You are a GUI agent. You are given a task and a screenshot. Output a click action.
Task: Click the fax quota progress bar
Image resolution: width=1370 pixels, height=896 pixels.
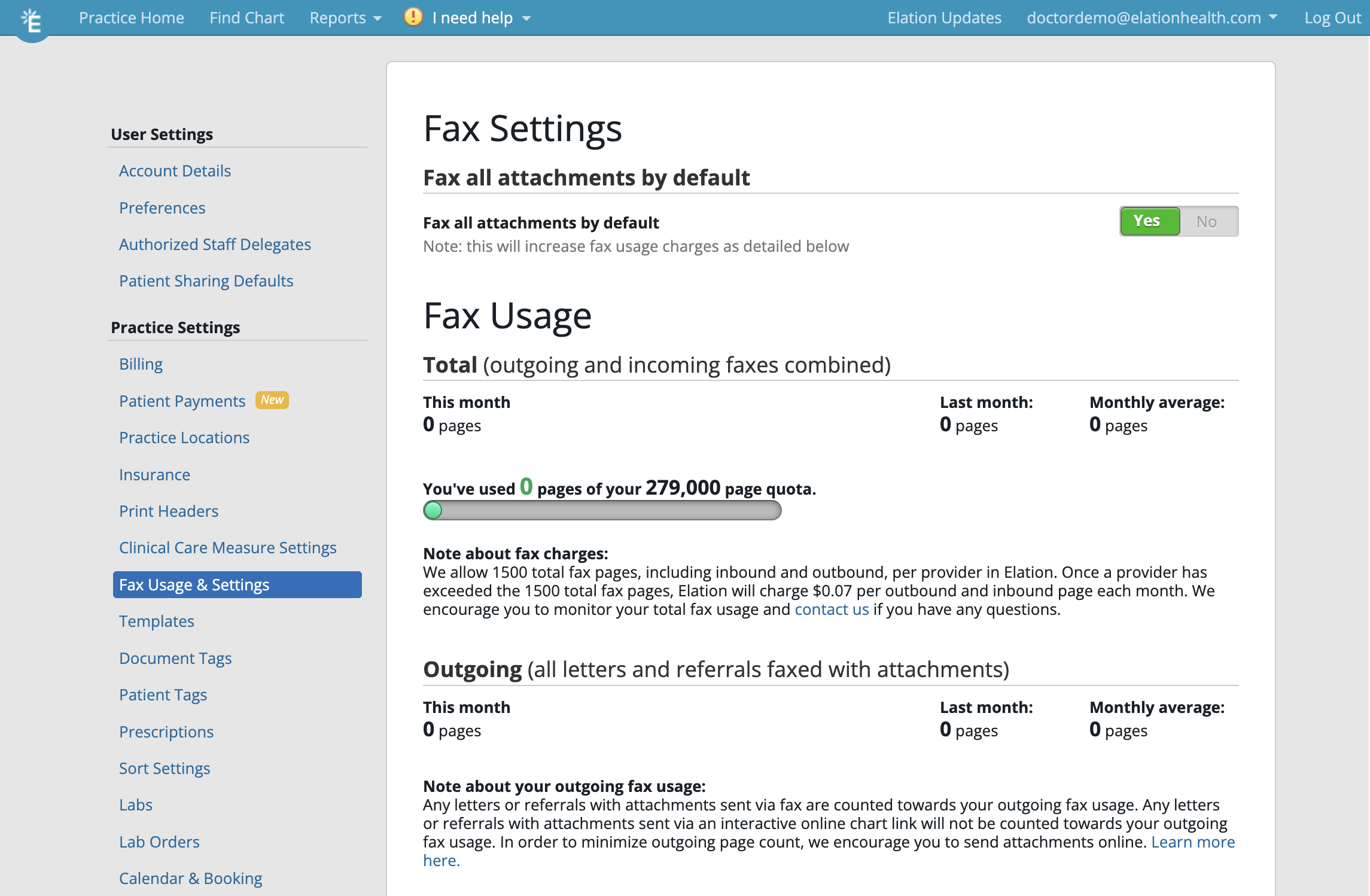[601, 511]
